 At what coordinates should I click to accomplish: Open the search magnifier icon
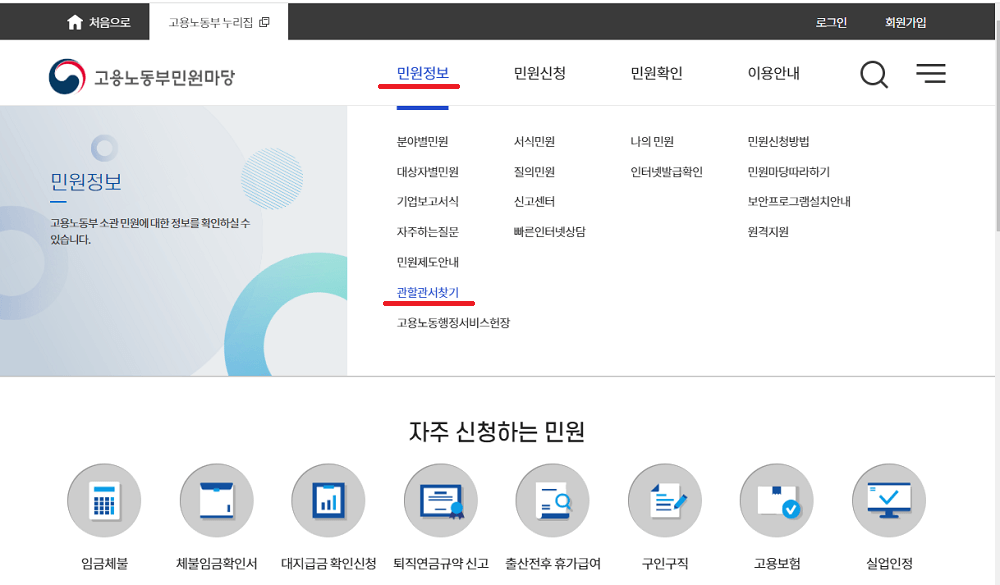tap(873, 73)
